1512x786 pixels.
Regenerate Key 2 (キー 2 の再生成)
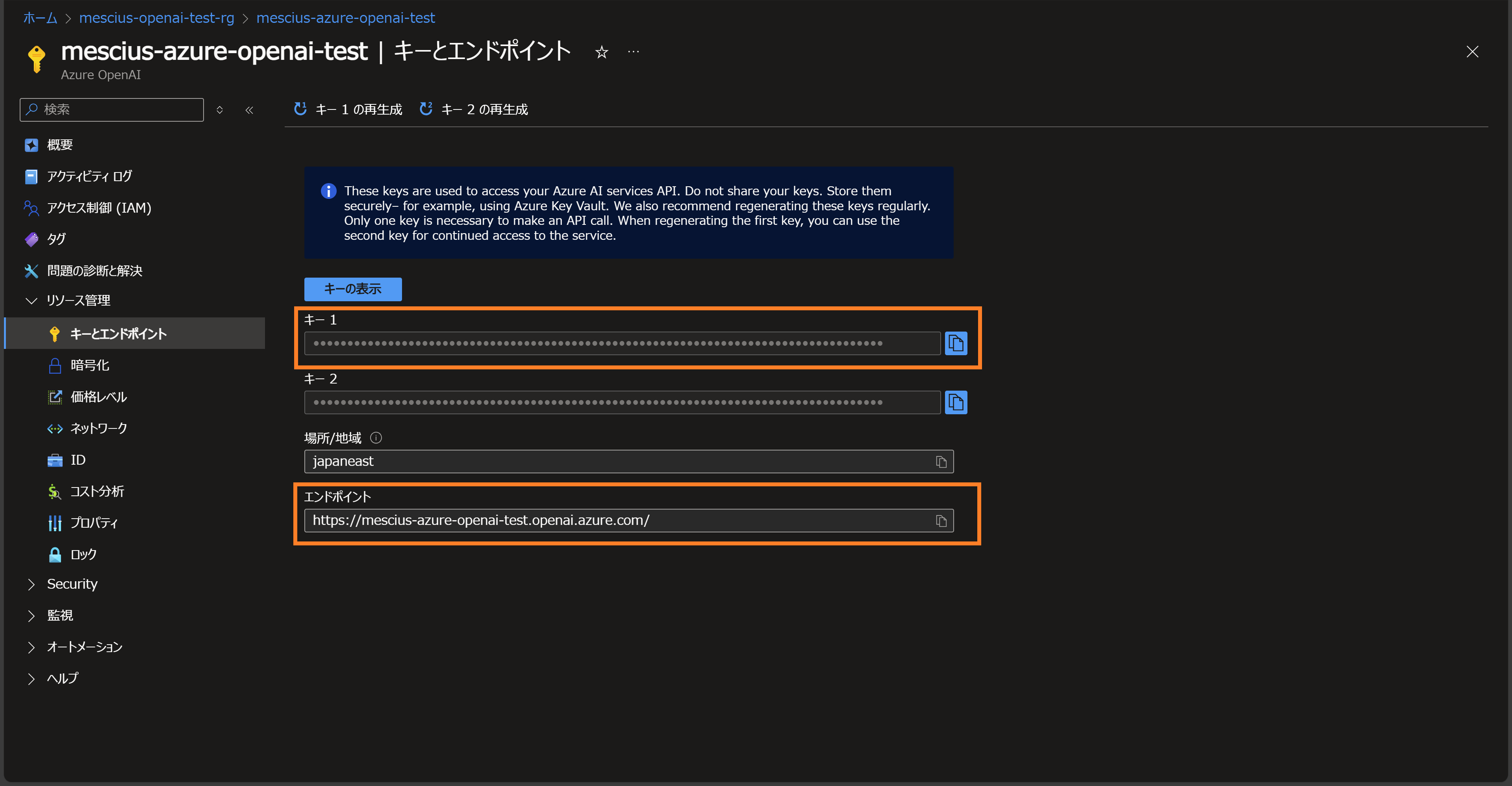point(474,110)
